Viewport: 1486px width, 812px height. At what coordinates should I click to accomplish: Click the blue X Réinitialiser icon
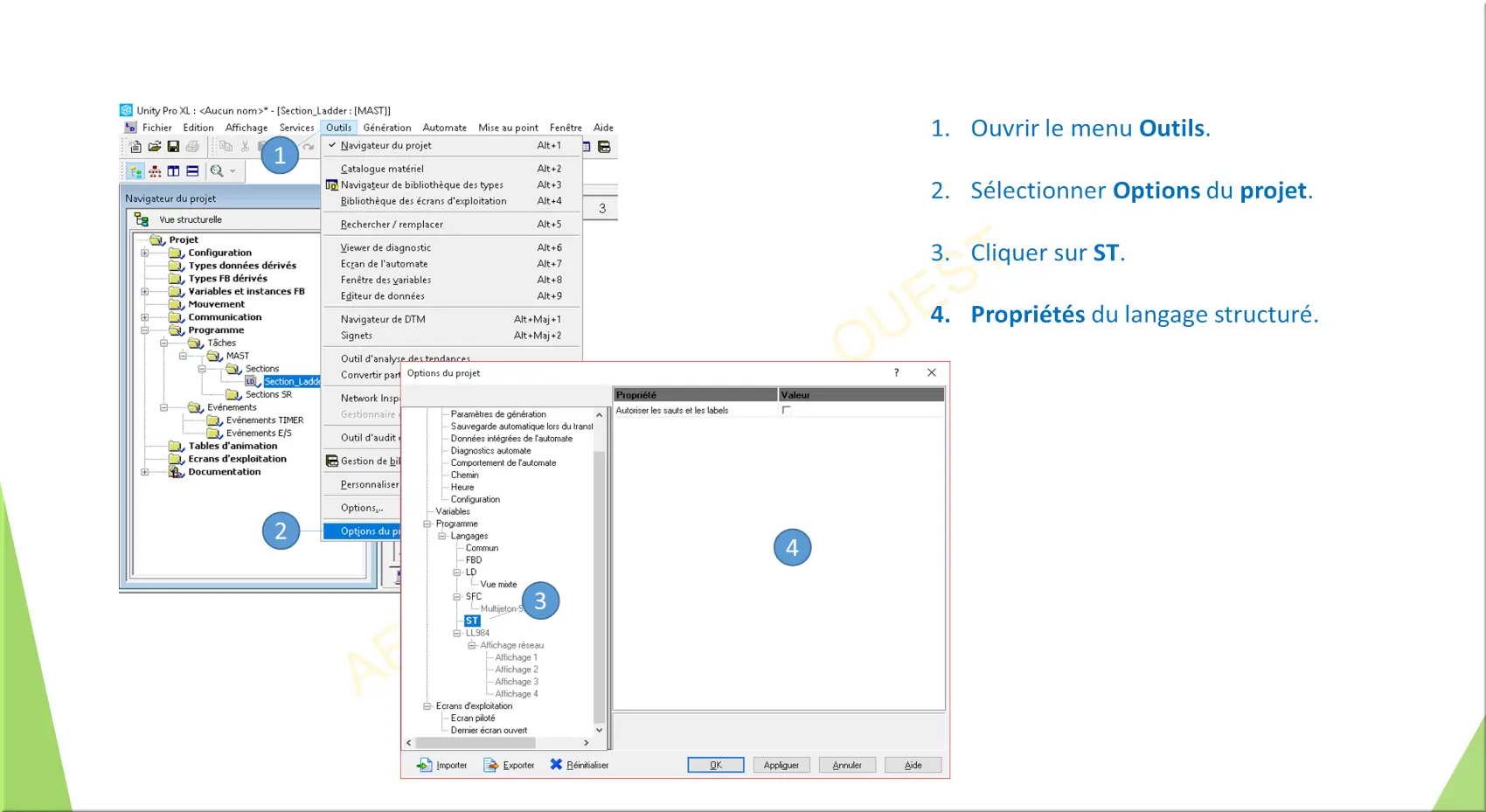(556, 764)
